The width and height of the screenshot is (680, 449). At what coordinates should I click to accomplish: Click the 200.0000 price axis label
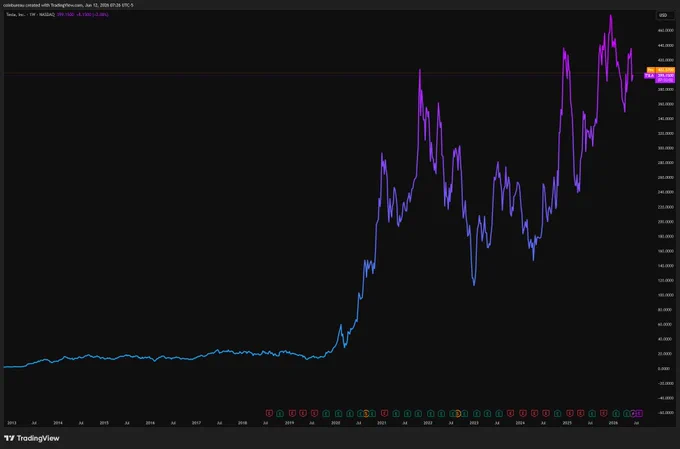(x=666, y=222)
